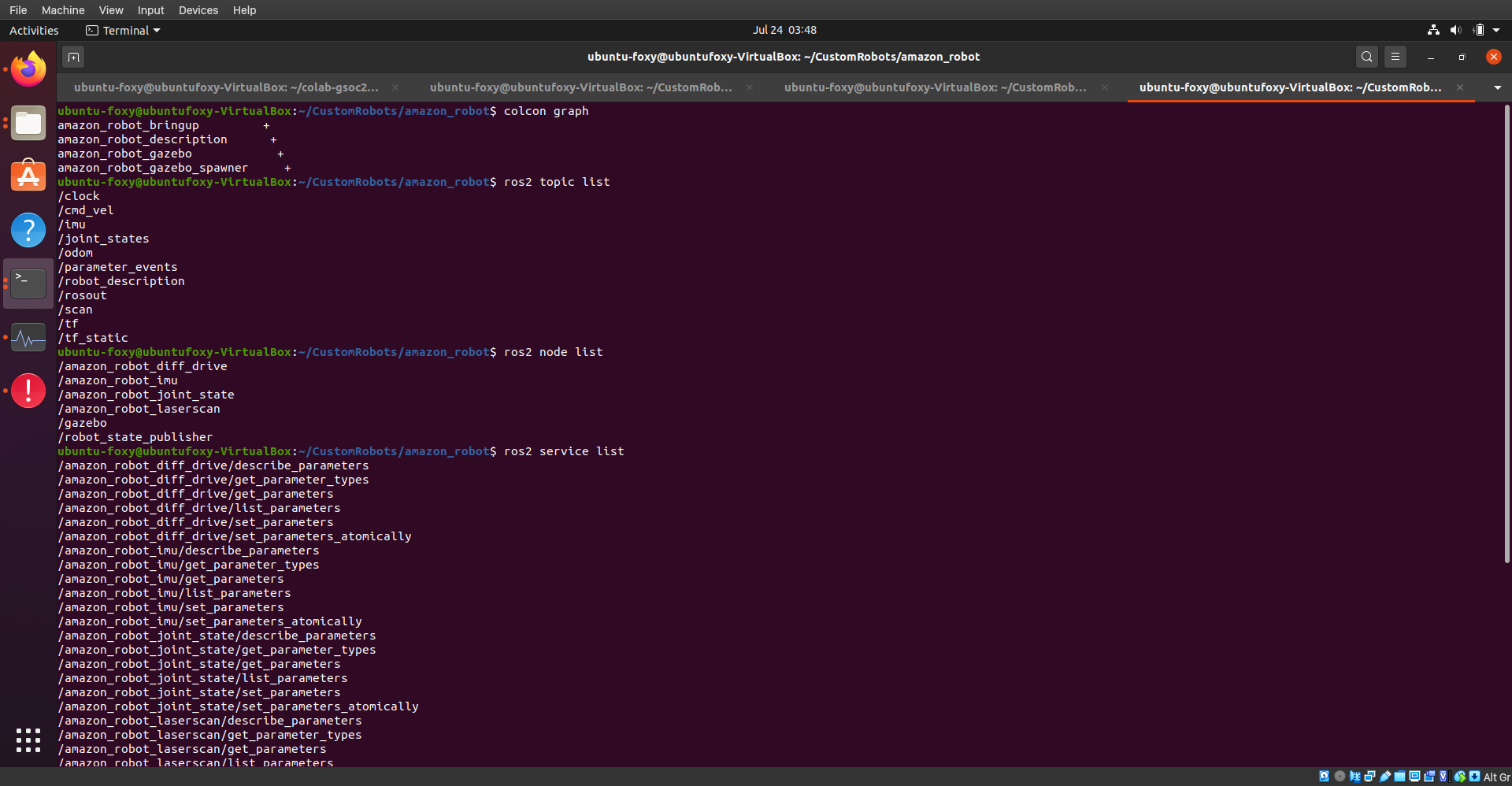The height and width of the screenshot is (786, 1512).
Task: Close the colab-gsoc2 terminal tab
Action: tap(395, 87)
